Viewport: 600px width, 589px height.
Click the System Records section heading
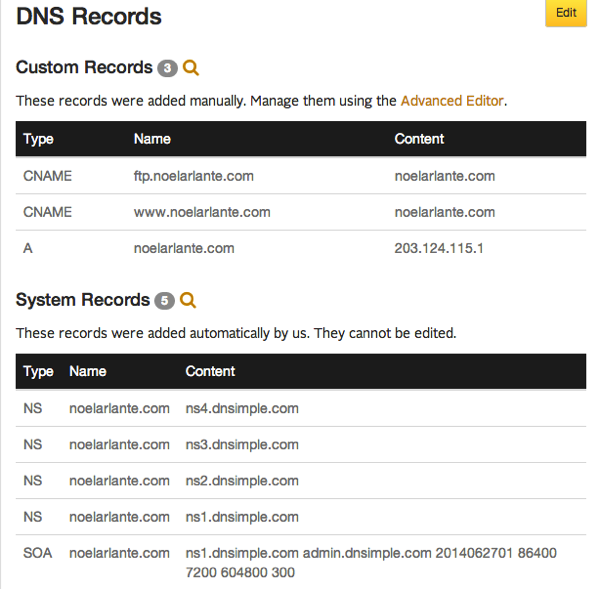83,300
